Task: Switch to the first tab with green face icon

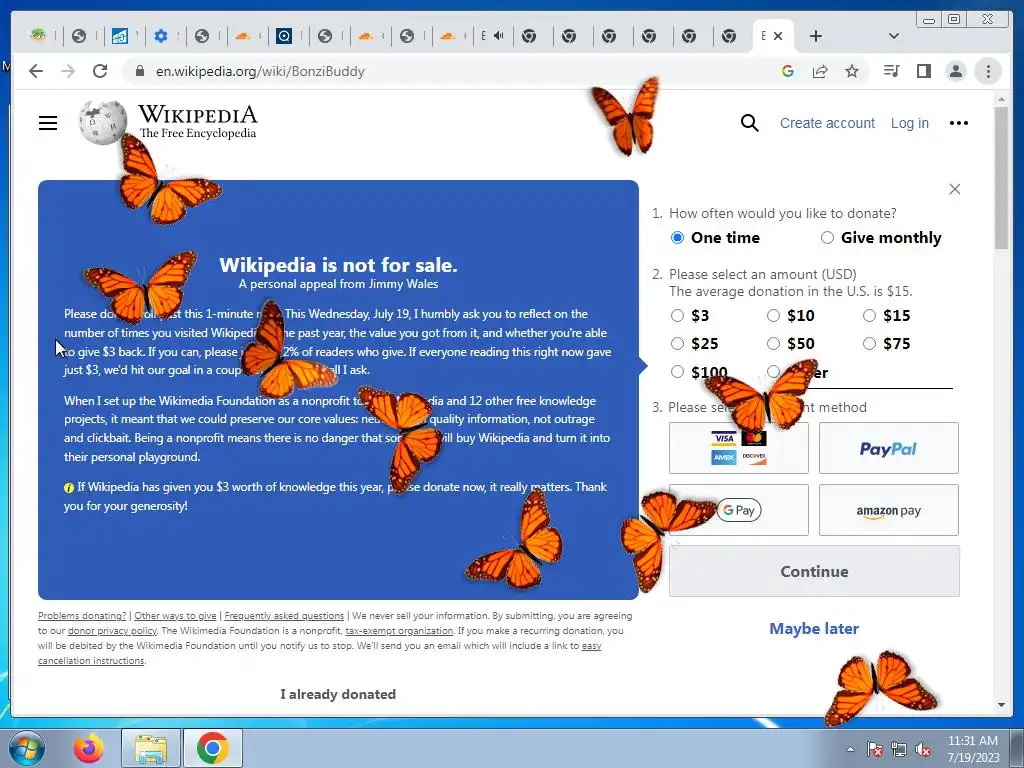Action: [x=39, y=36]
